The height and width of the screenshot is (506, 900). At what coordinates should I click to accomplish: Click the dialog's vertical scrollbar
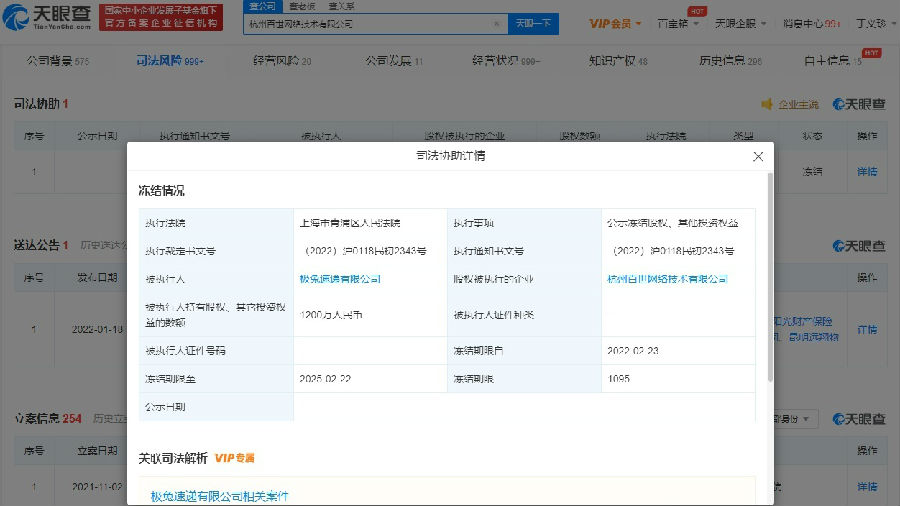coord(770,277)
